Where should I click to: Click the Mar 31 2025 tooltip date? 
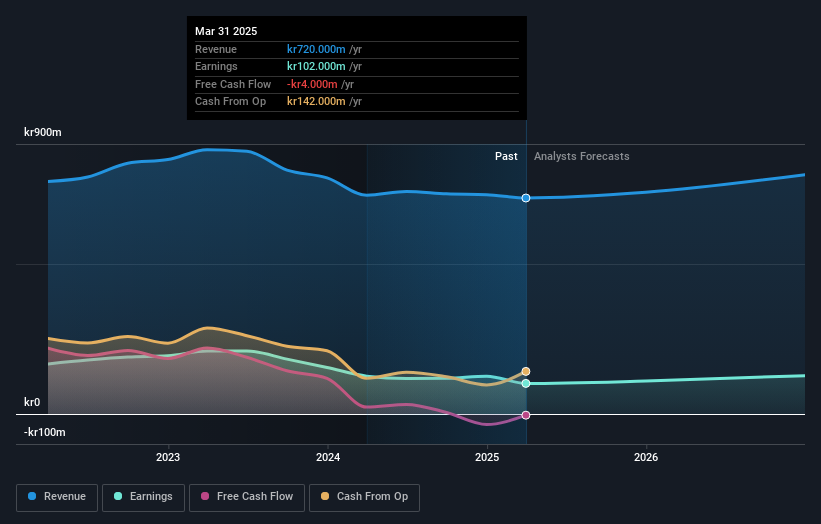(226, 31)
